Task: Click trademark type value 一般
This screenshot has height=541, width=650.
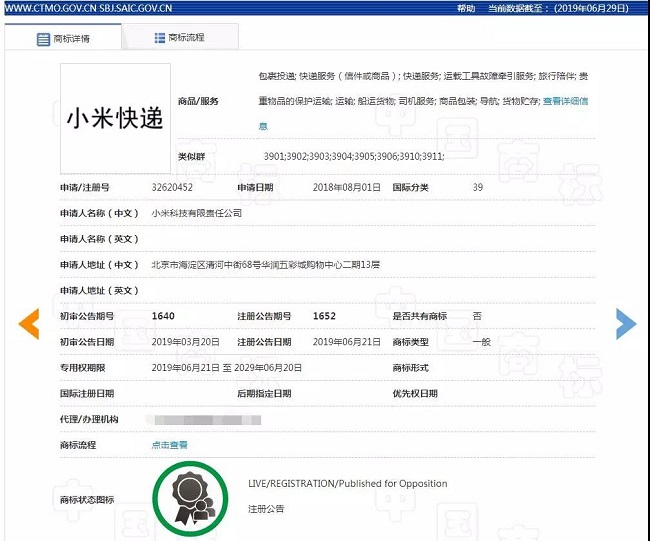Action: click(x=481, y=342)
